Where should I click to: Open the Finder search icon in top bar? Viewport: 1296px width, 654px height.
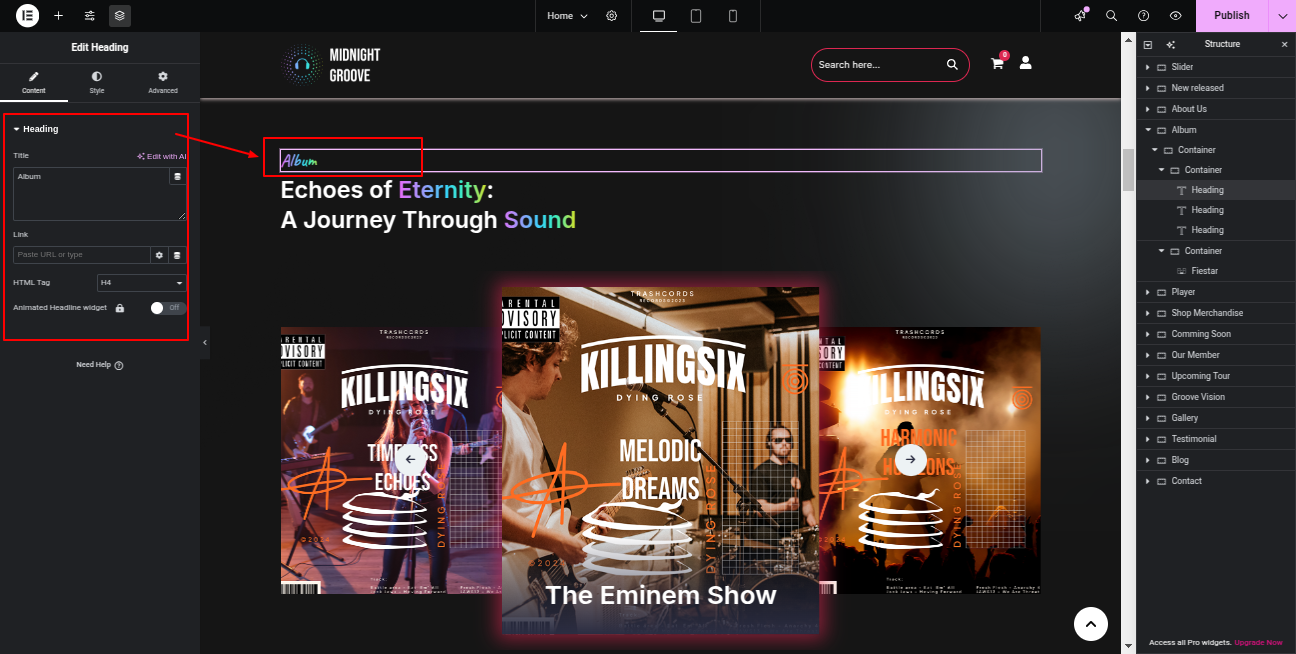point(1112,16)
